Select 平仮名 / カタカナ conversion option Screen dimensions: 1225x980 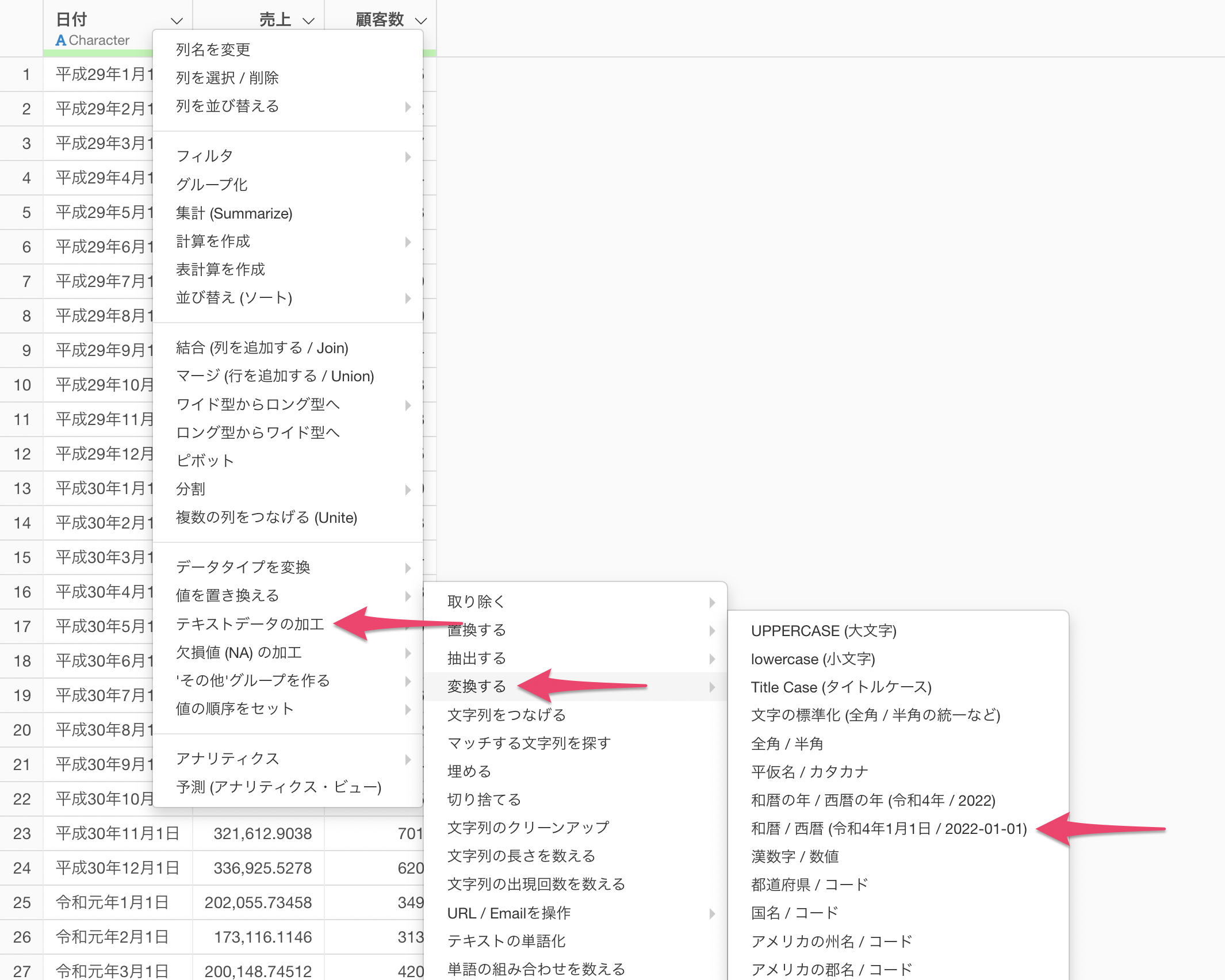[898, 772]
